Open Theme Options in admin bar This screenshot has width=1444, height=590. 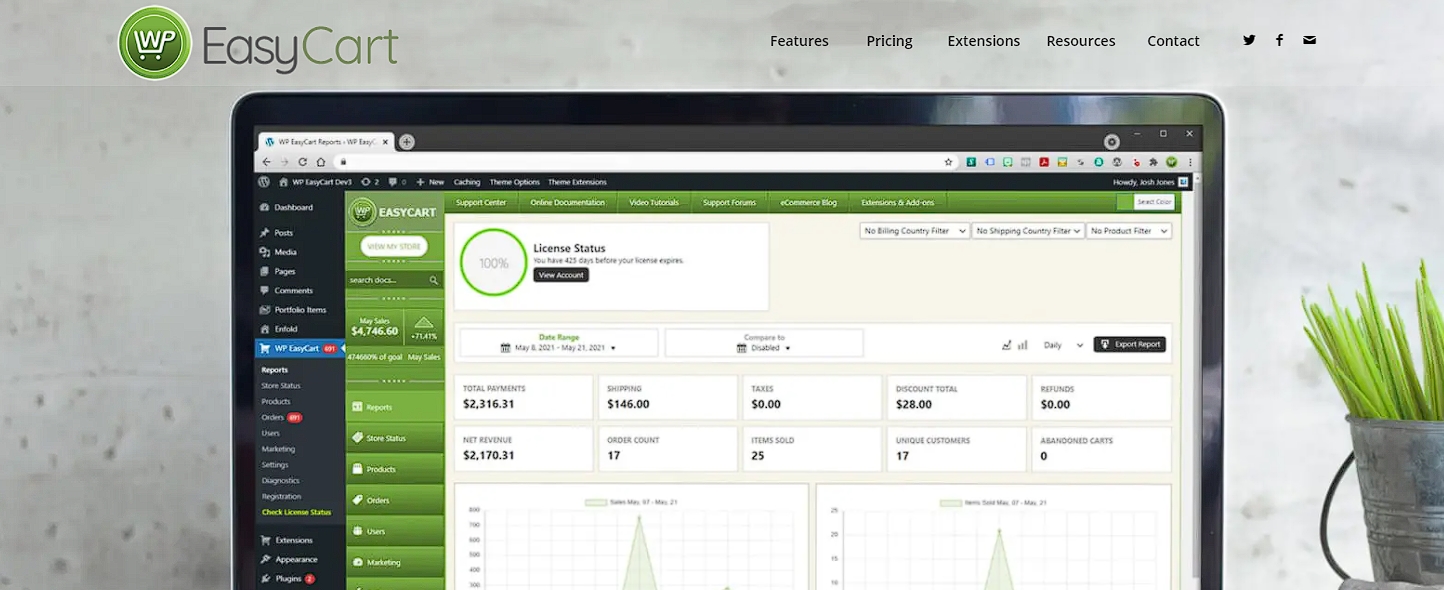[514, 182]
